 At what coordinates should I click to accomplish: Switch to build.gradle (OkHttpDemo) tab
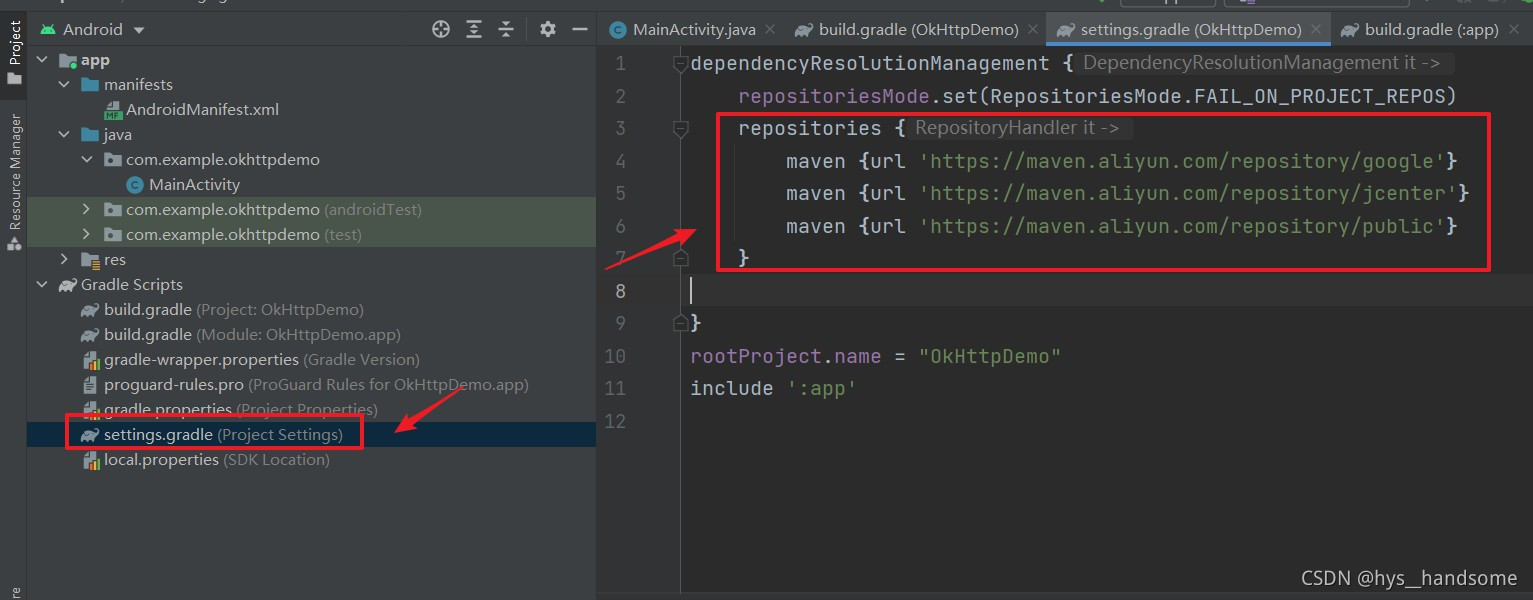[906, 30]
